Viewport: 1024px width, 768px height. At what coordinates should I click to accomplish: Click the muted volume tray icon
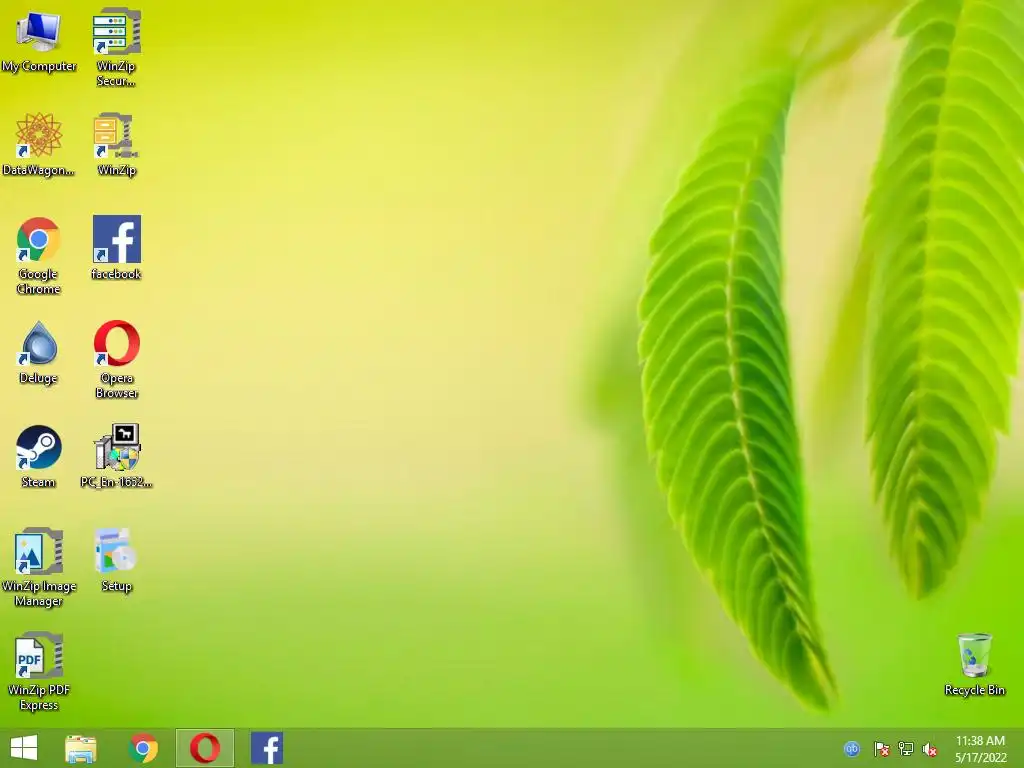(930, 749)
